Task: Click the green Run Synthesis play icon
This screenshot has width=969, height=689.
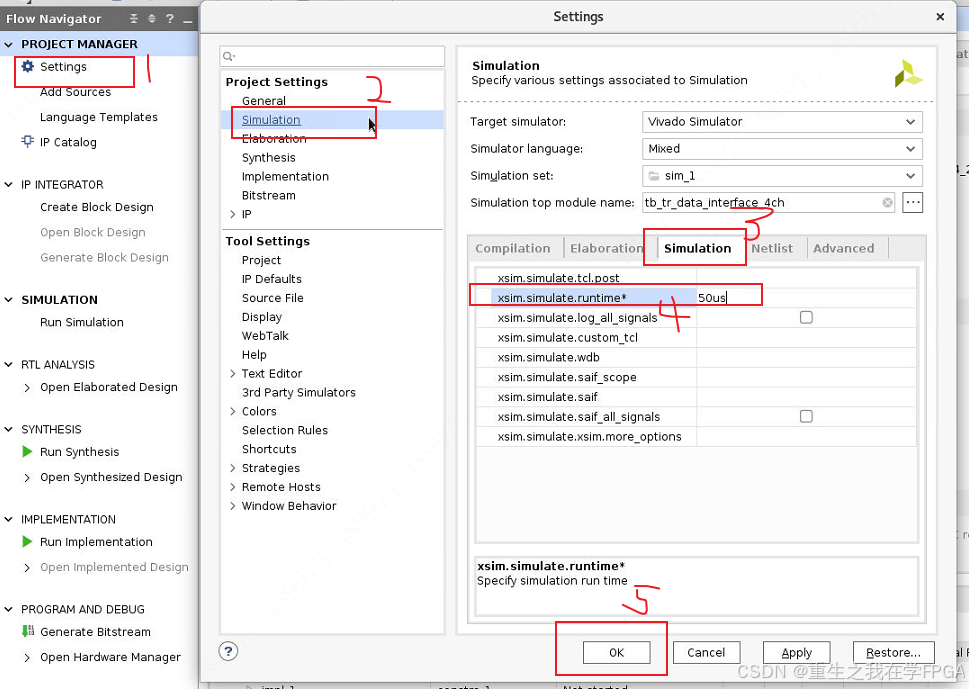Action: [27, 452]
